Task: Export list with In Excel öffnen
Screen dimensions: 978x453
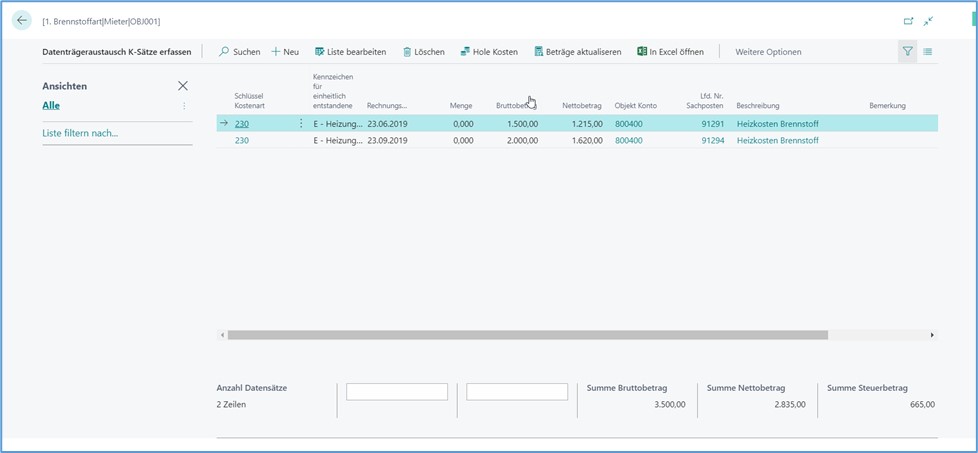Action: tap(670, 52)
